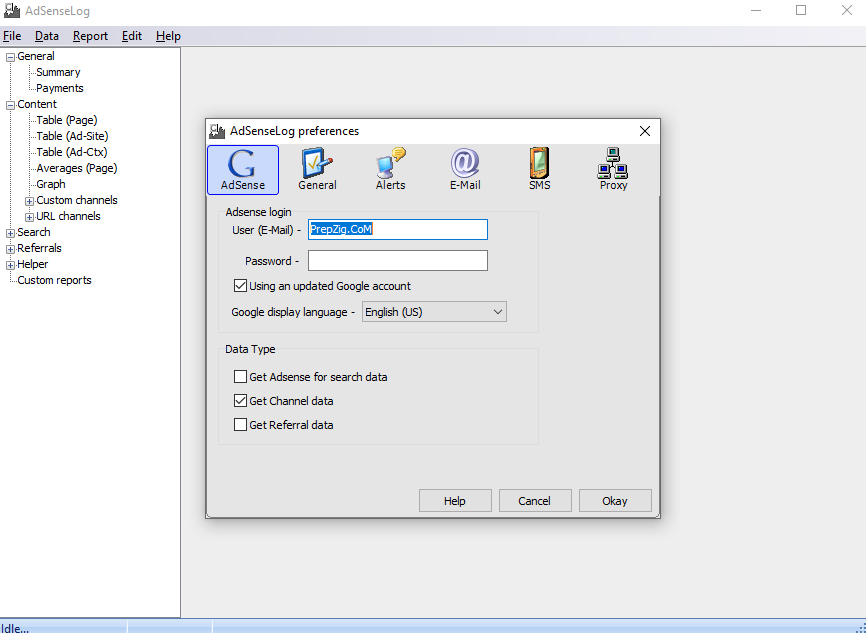Minimize the AdSenseLog window
866x633 pixels.
pos(756,10)
